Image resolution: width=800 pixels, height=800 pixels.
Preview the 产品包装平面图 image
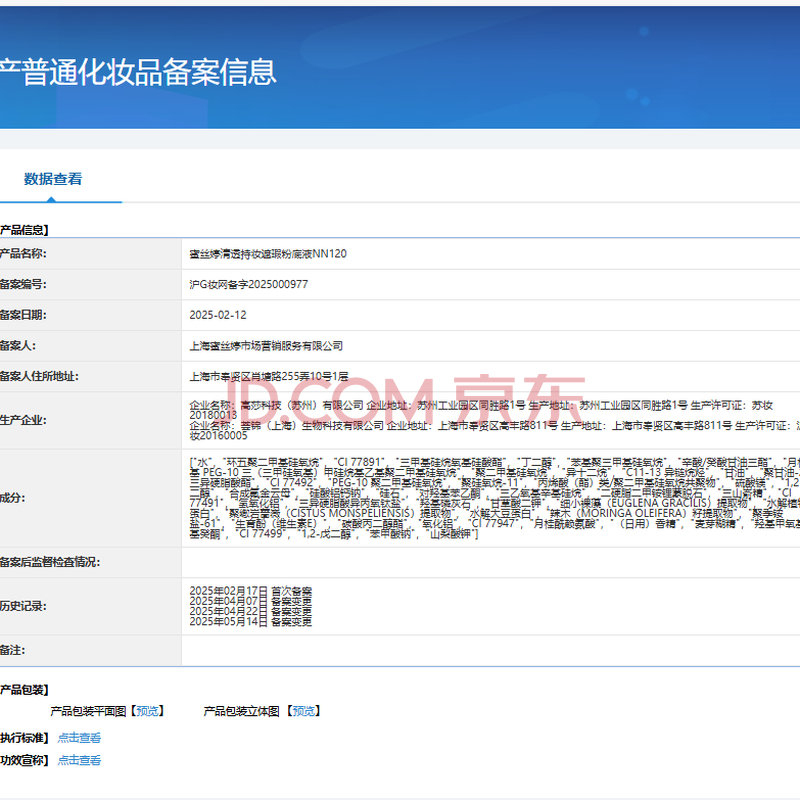[147, 712]
